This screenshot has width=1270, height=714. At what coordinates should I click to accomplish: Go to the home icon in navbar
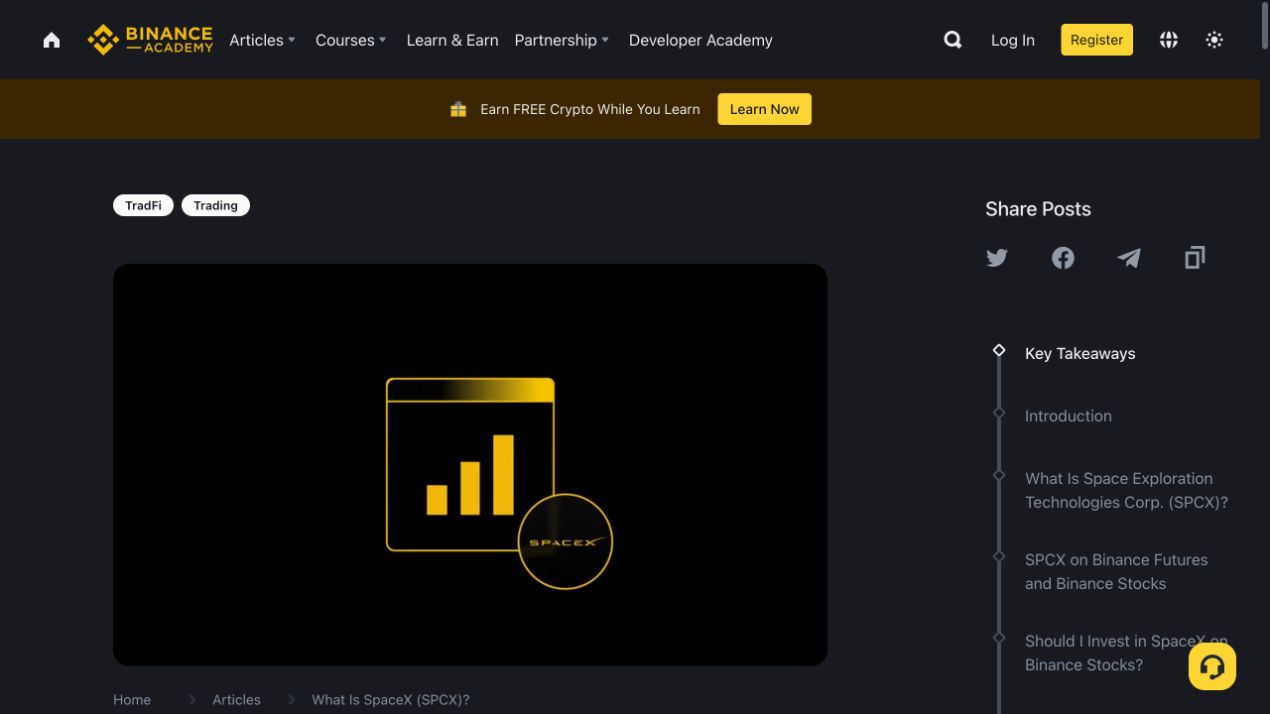pos(51,40)
